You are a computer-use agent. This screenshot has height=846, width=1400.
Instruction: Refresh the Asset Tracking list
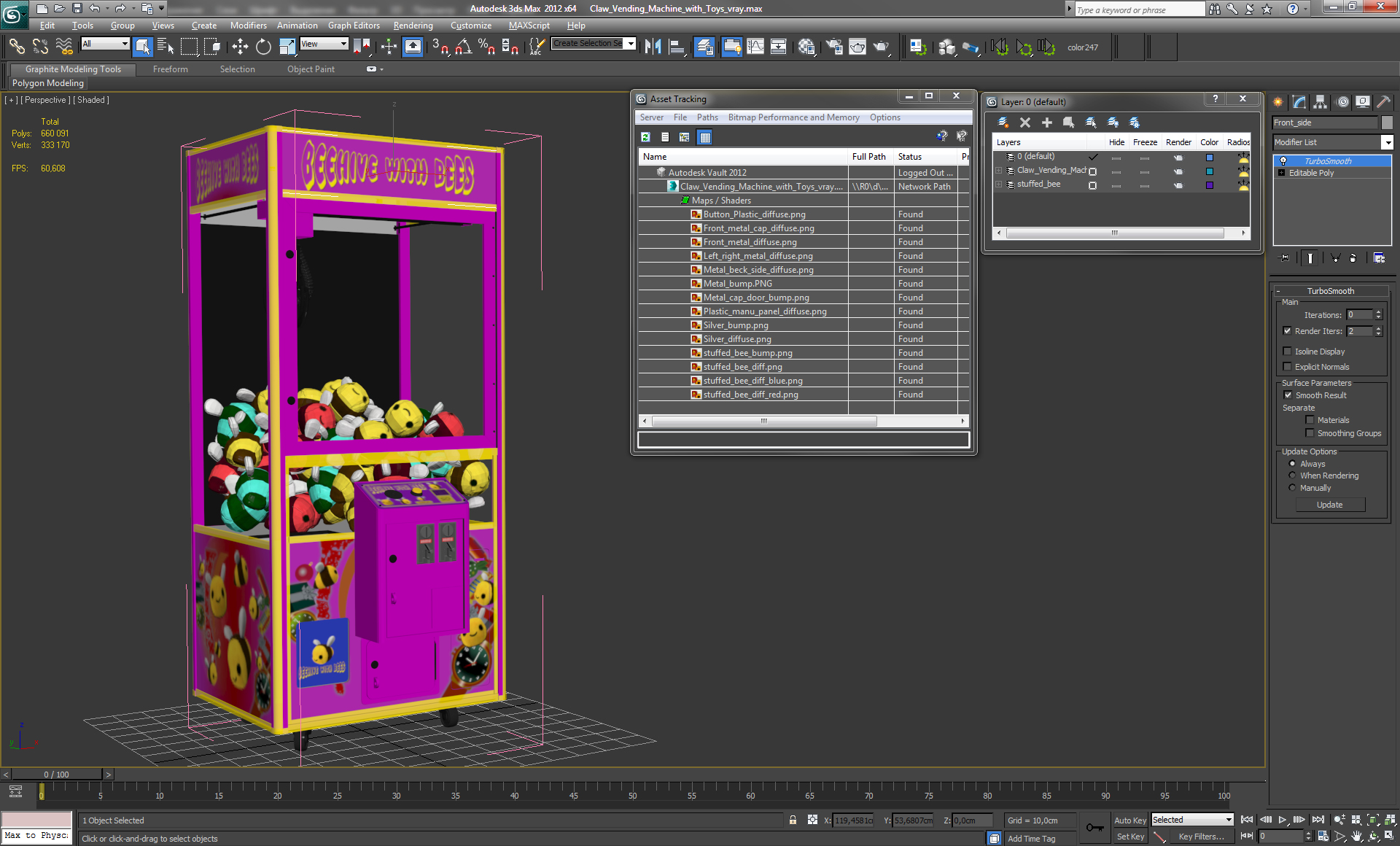click(x=645, y=137)
